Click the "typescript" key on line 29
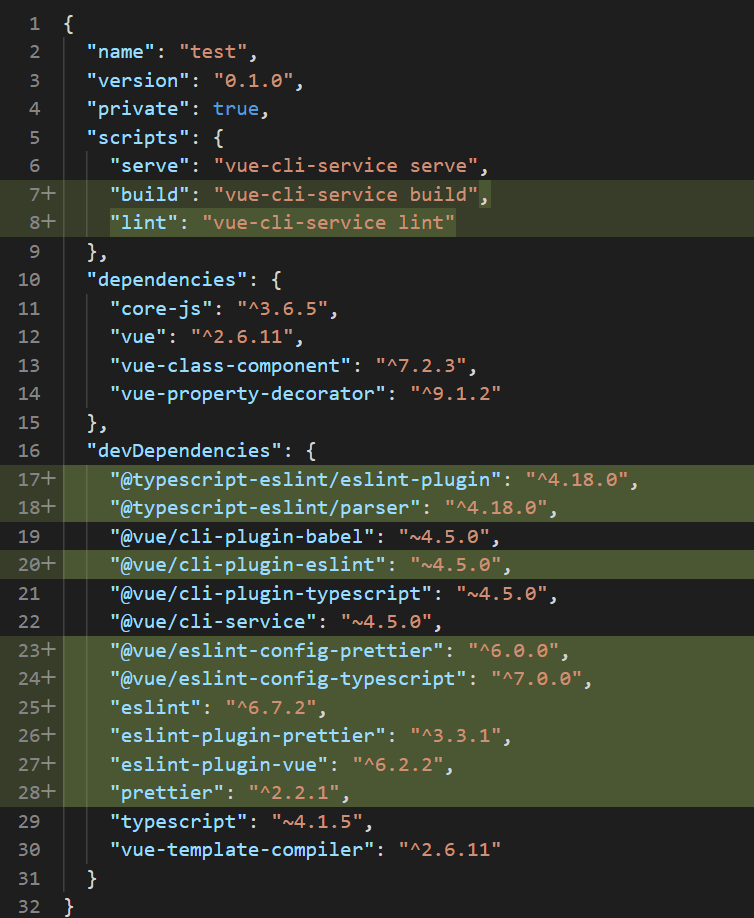 [179, 821]
